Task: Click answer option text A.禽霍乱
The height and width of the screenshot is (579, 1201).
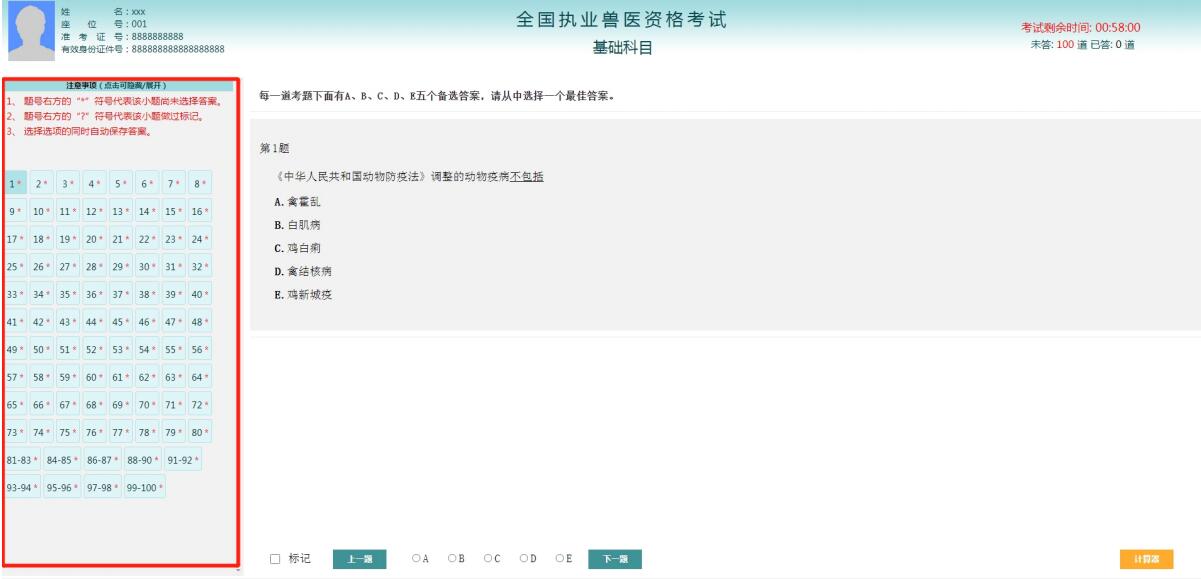Action: pyautogui.click(x=297, y=201)
